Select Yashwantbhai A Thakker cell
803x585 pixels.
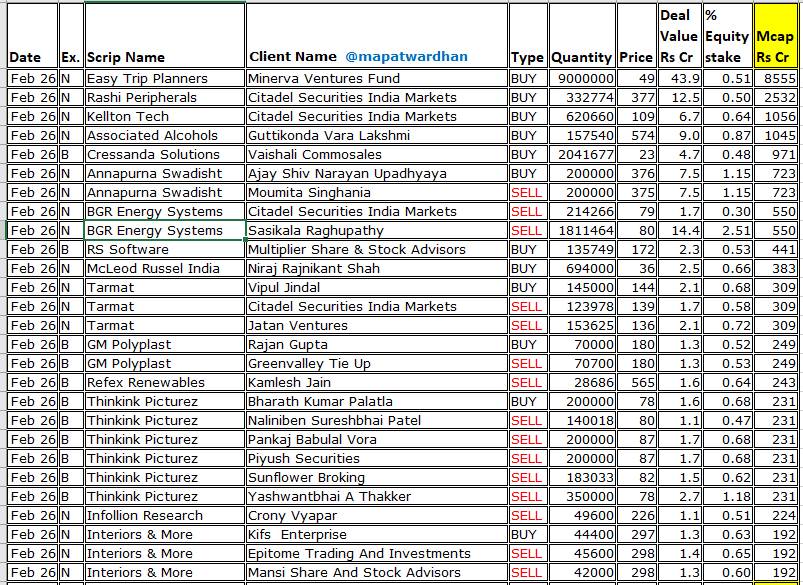point(377,496)
